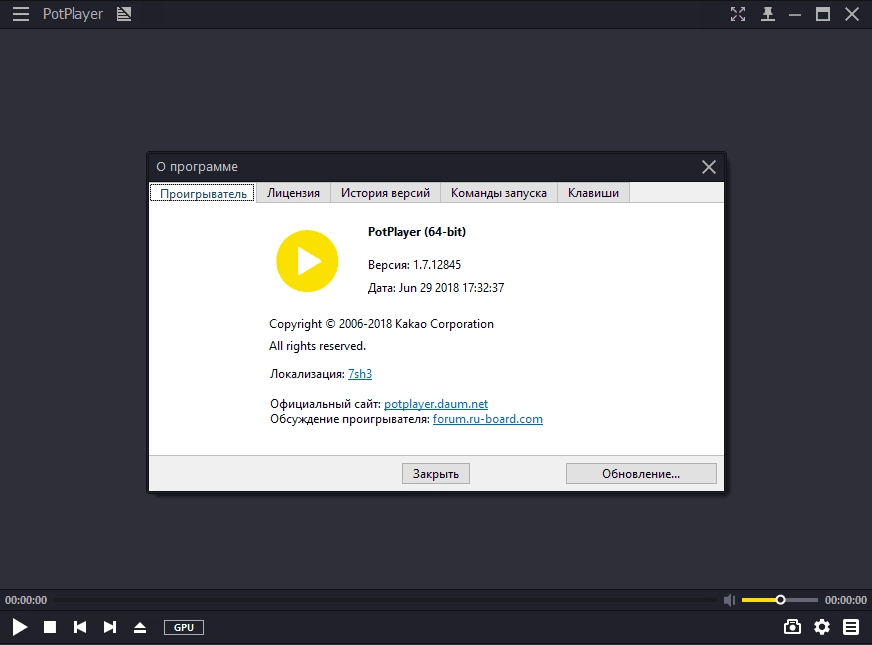
Task: Click the 'All rights reserved.' text
Action: click(318, 346)
